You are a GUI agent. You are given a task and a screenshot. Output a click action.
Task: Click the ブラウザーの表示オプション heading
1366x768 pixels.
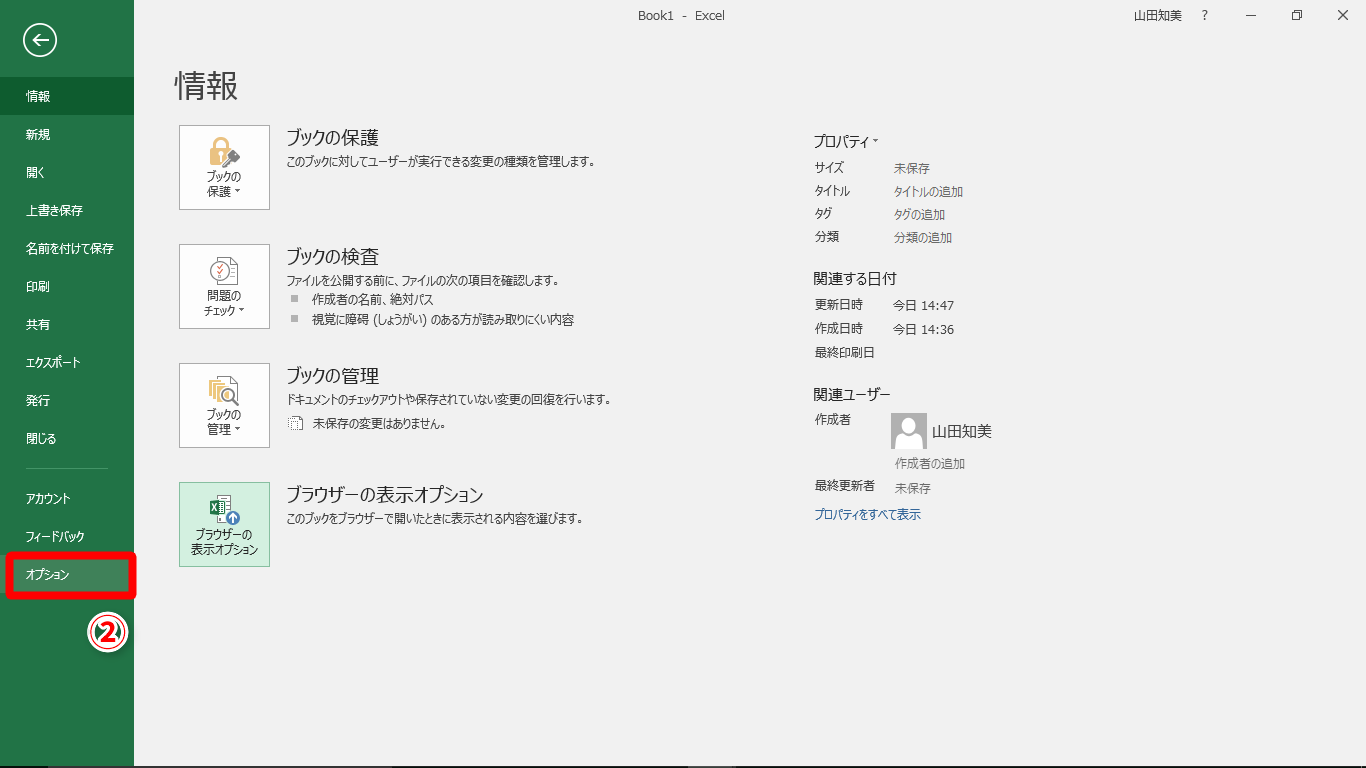click(x=385, y=495)
